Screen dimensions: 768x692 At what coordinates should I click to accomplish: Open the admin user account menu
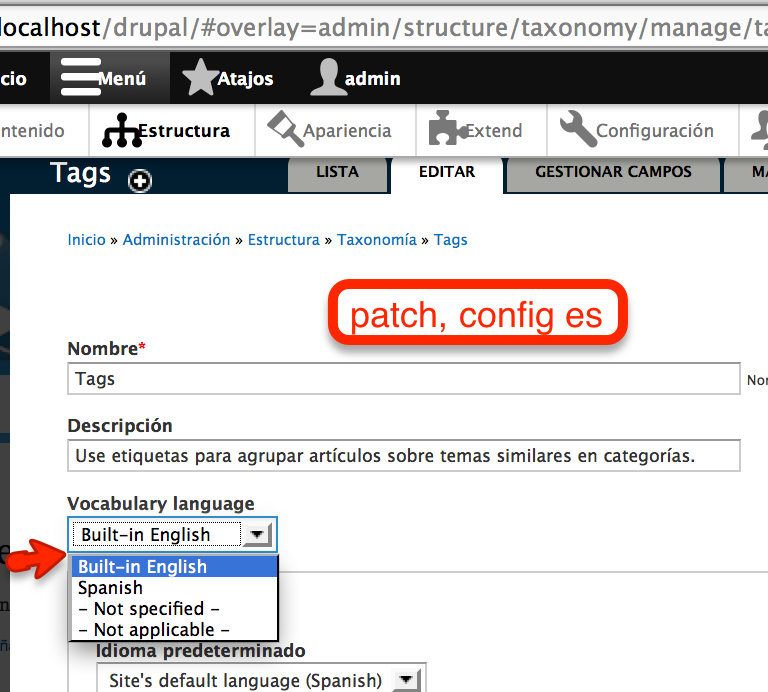pyautogui.click(x=356, y=78)
